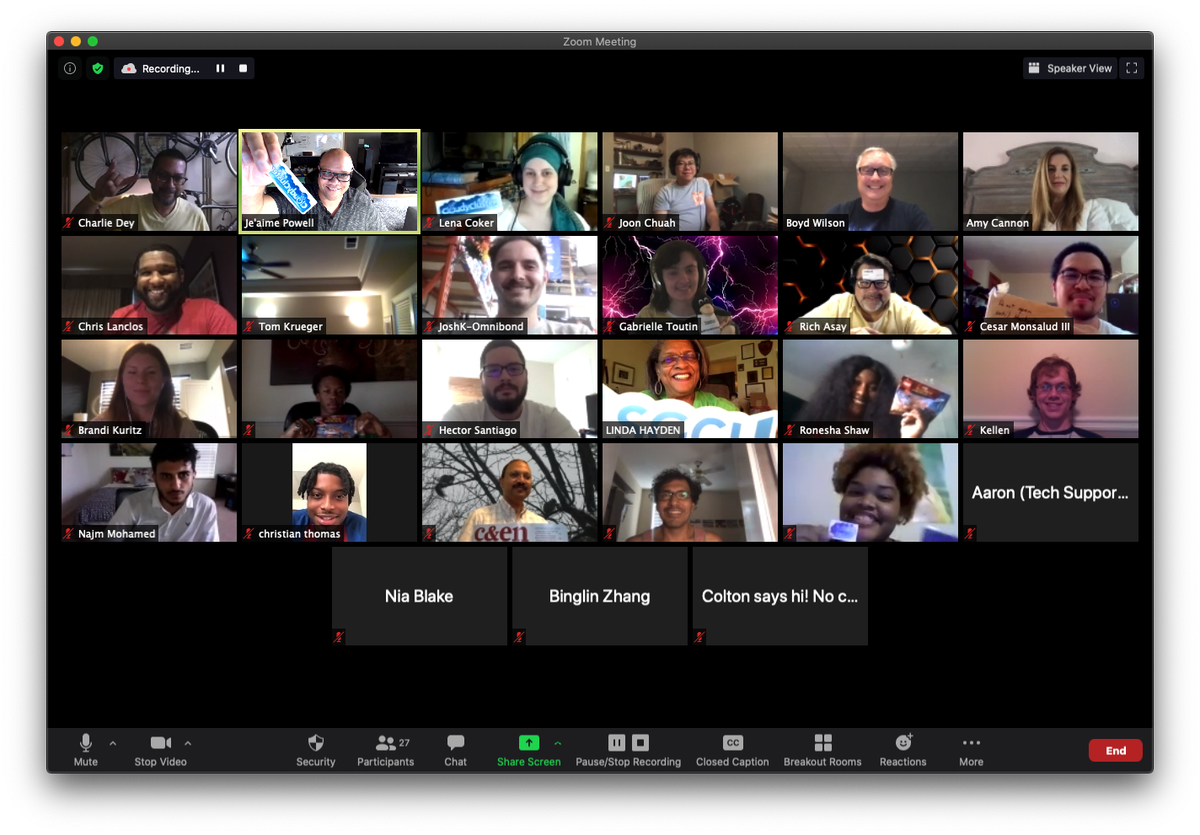Select Aaron (Tech Support) tile

[1051, 492]
